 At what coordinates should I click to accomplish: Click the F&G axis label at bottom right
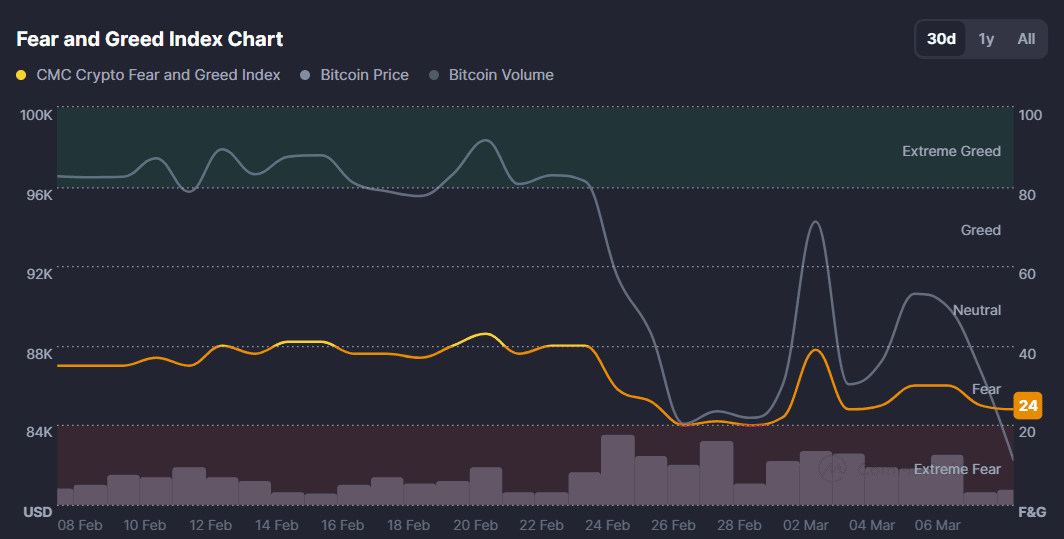click(1031, 512)
